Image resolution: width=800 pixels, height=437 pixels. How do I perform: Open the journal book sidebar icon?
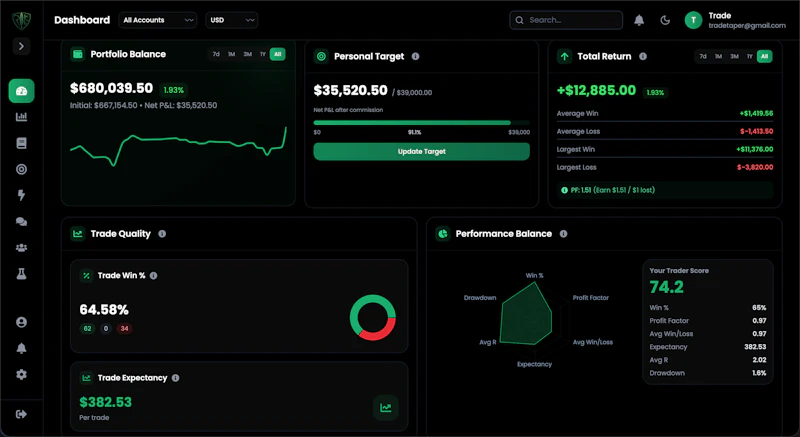(21, 143)
